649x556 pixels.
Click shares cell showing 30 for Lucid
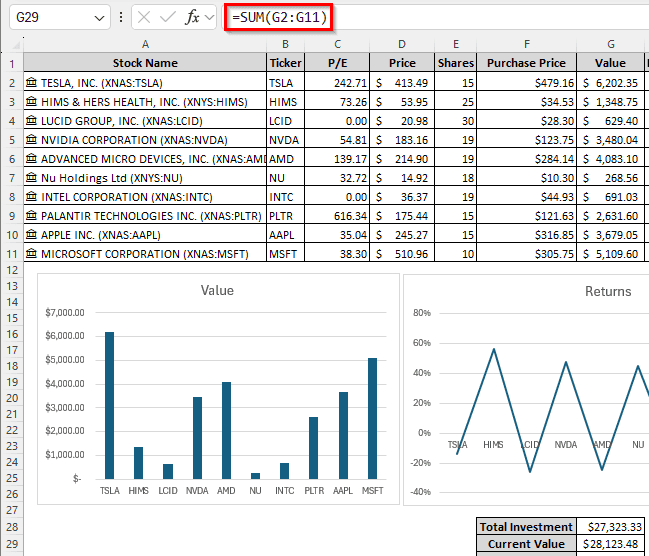456,121
